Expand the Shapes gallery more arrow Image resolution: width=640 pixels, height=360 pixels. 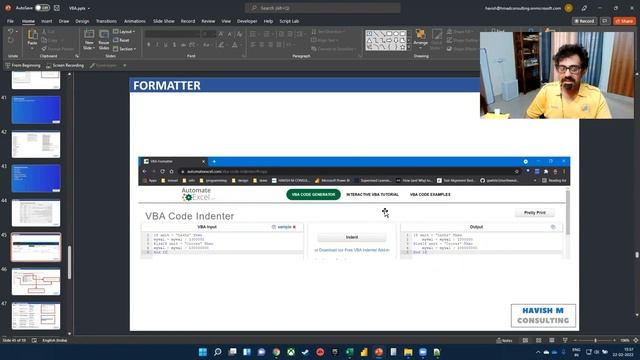tap(409, 48)
